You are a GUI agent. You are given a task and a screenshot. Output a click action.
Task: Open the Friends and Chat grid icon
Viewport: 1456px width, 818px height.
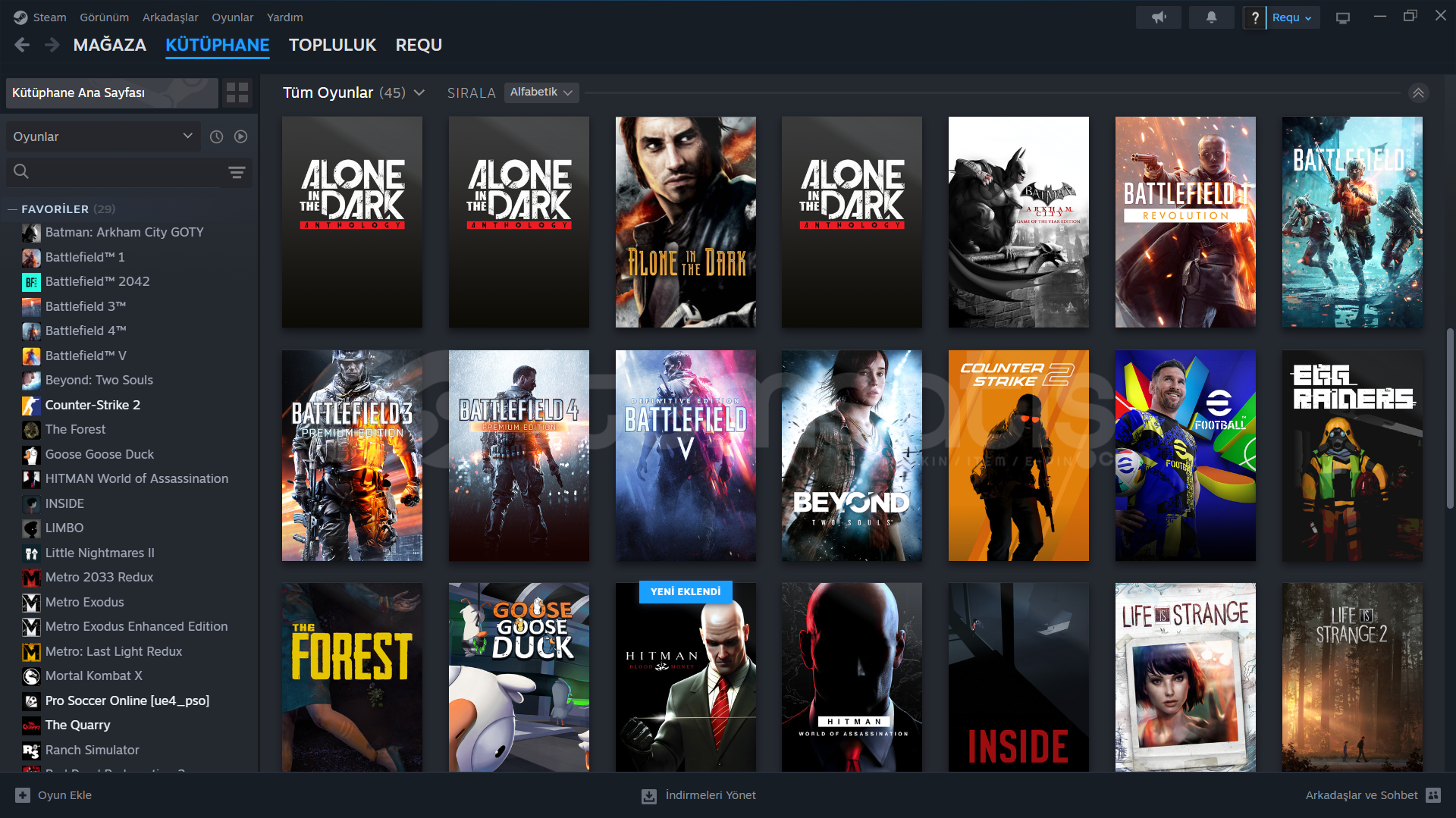[x=1432, y=795]
